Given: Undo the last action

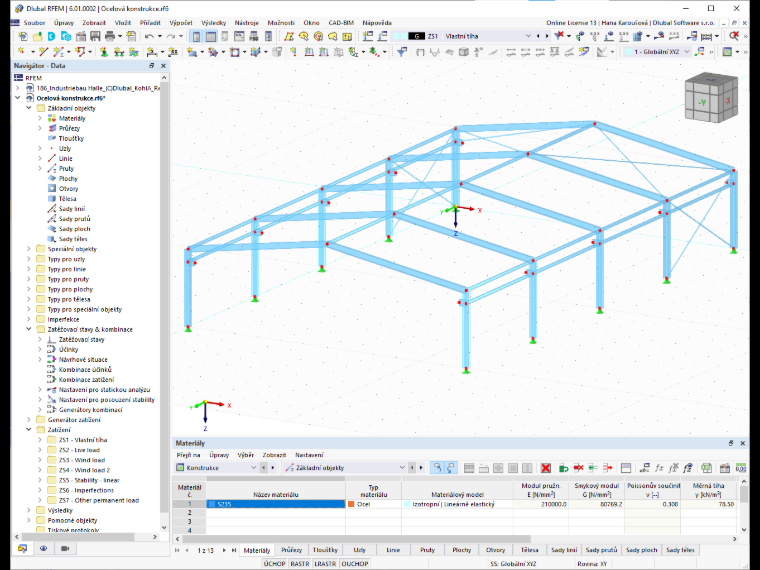Looking at the screenshot, I should 149,36.
